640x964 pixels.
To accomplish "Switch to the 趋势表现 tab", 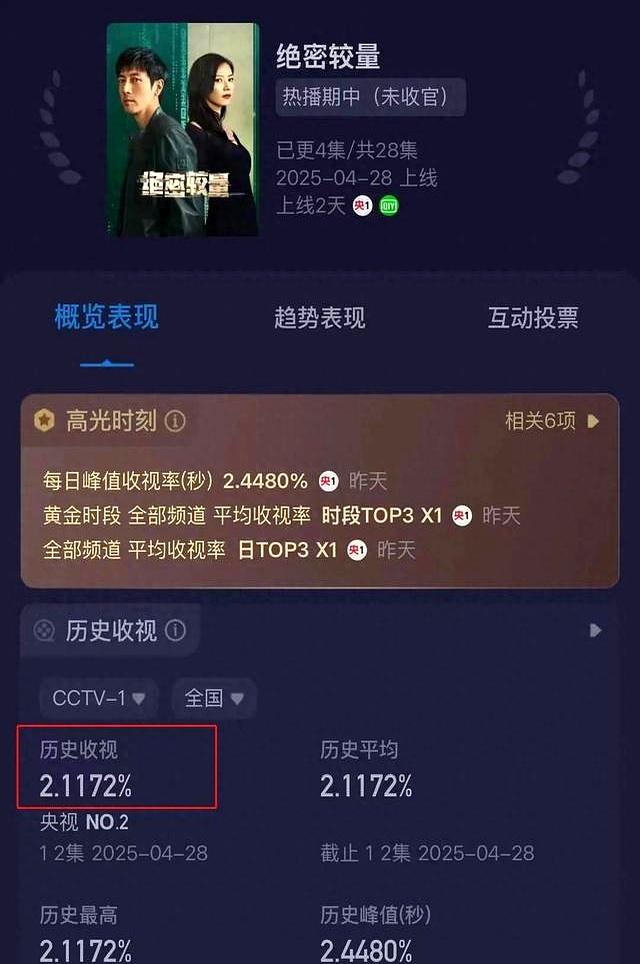I will 320,318.
